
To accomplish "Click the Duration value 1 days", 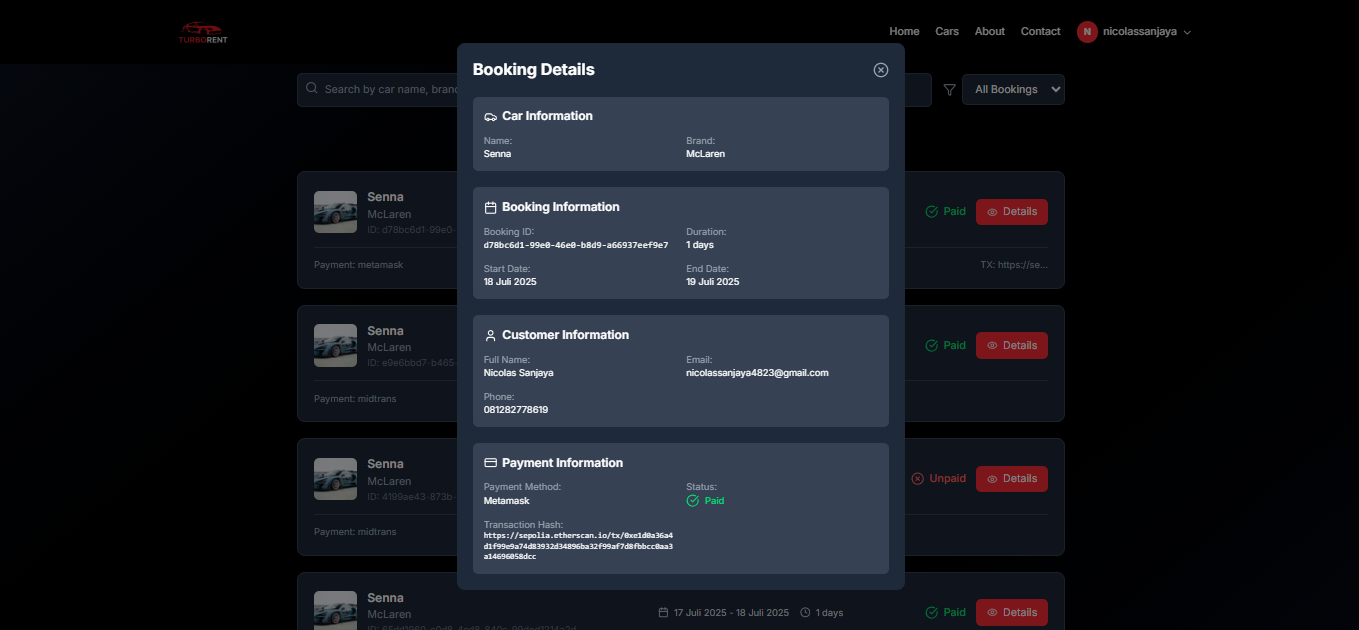I will click(x=700, y=245).
